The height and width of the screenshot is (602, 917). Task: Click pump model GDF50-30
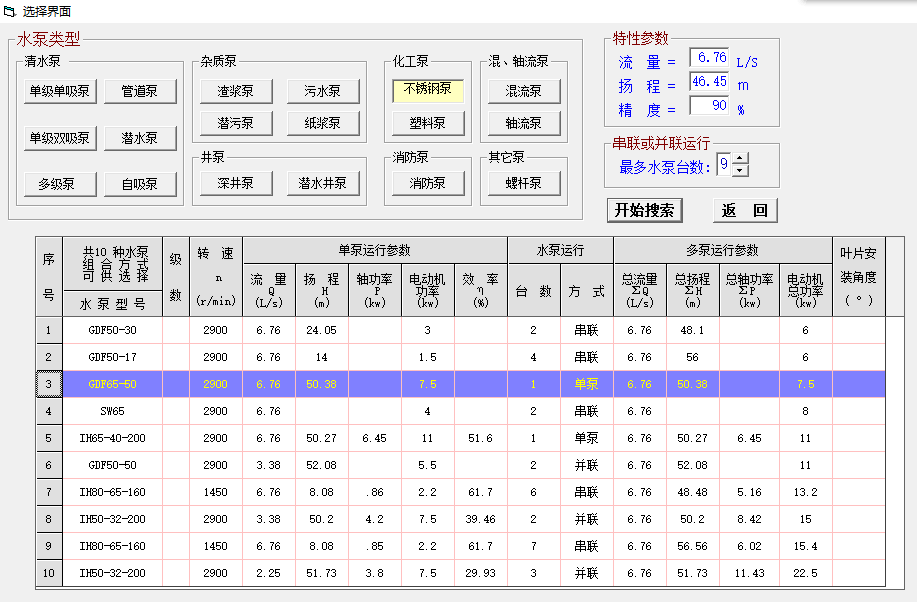coord(112,331)
